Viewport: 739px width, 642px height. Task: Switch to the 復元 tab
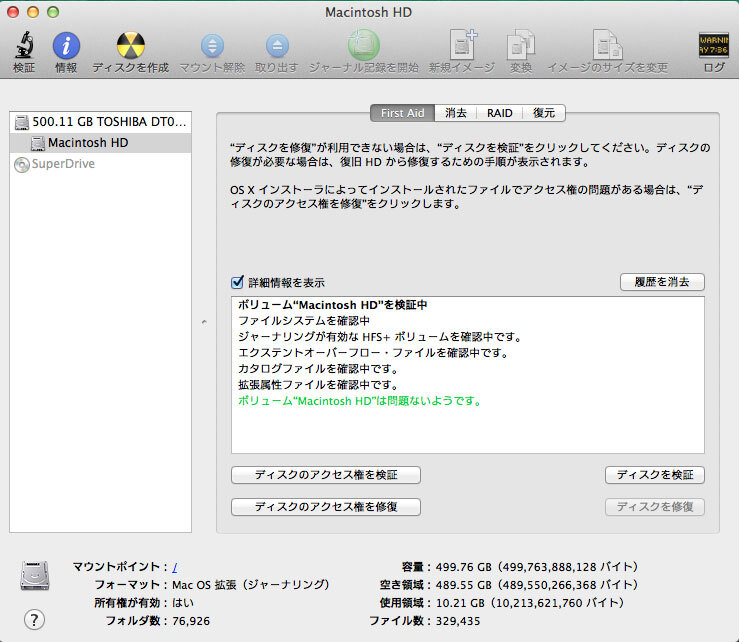point(544,113)
